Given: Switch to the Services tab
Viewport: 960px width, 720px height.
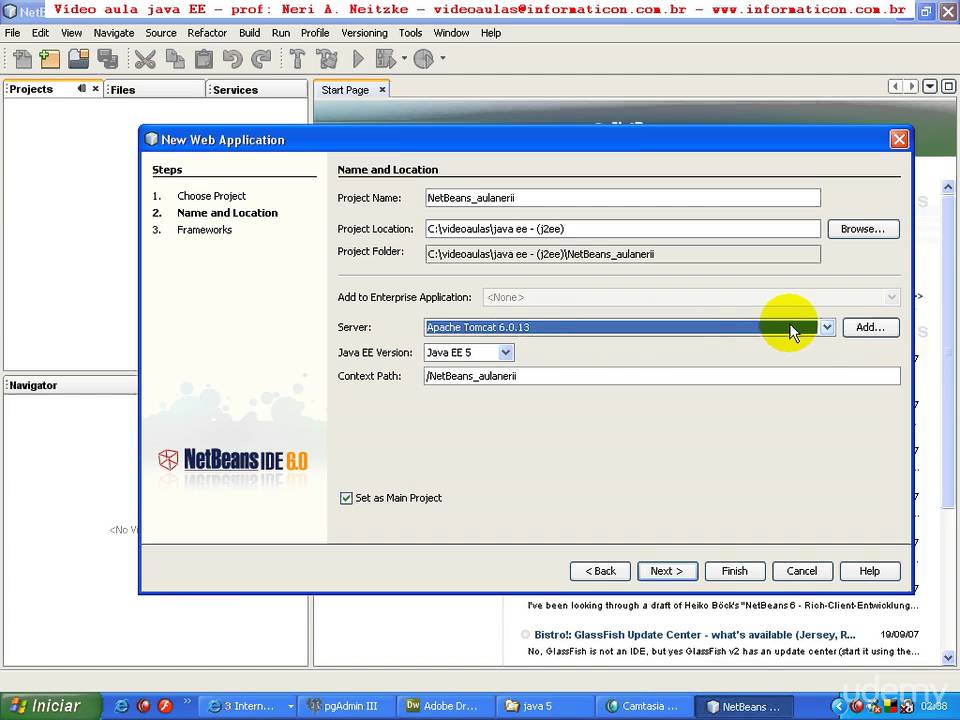Looking at the screenshot, I should [x=256, y=89].
